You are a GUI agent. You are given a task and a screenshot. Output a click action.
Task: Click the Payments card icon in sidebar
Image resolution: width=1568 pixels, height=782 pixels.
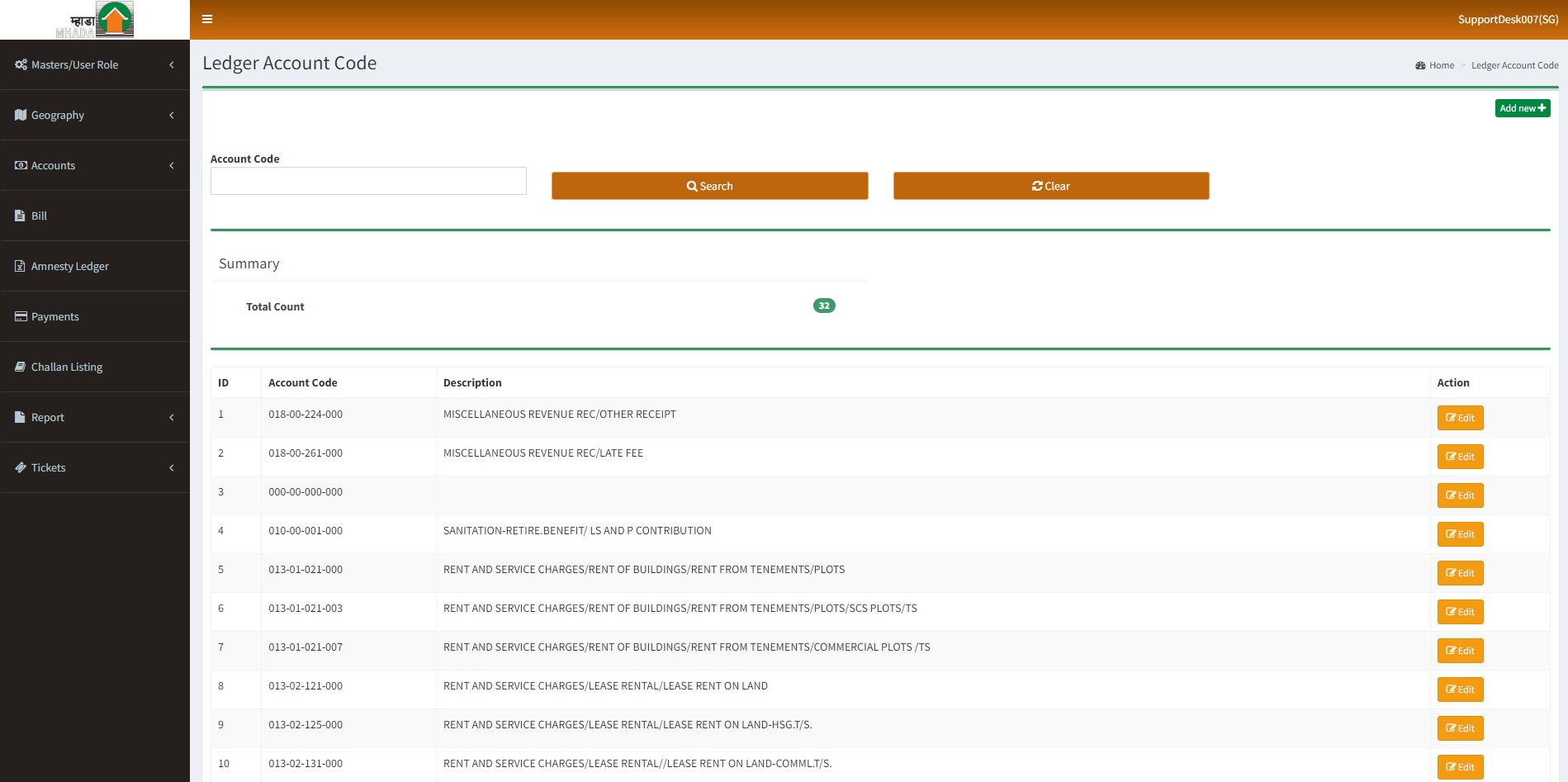click(21, 316)
